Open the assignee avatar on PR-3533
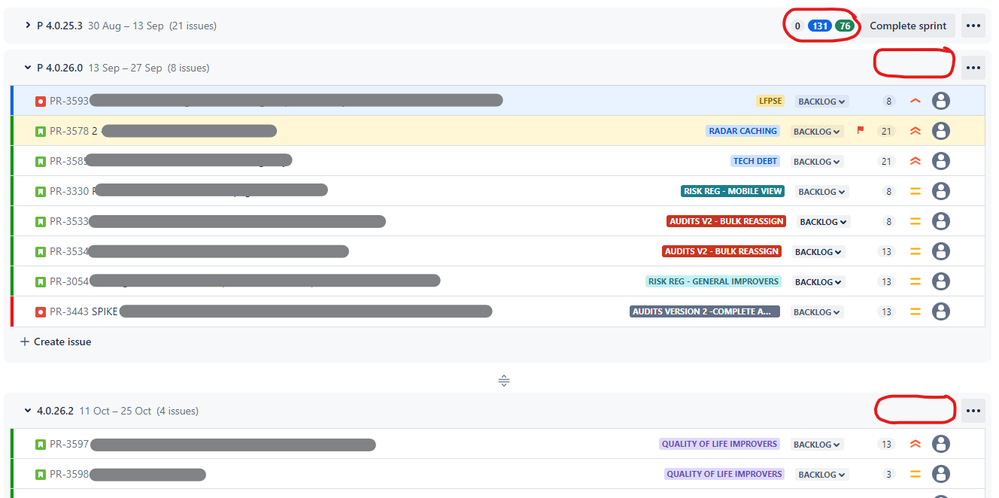 [x=941, y=221]
